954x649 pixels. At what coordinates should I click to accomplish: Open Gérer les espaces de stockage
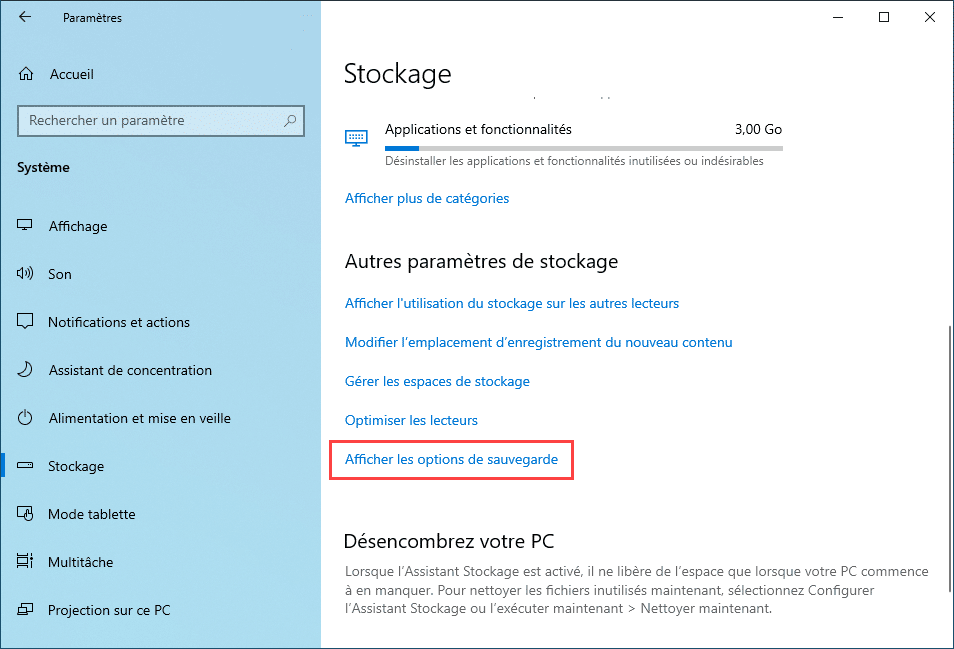coord(437,381)
